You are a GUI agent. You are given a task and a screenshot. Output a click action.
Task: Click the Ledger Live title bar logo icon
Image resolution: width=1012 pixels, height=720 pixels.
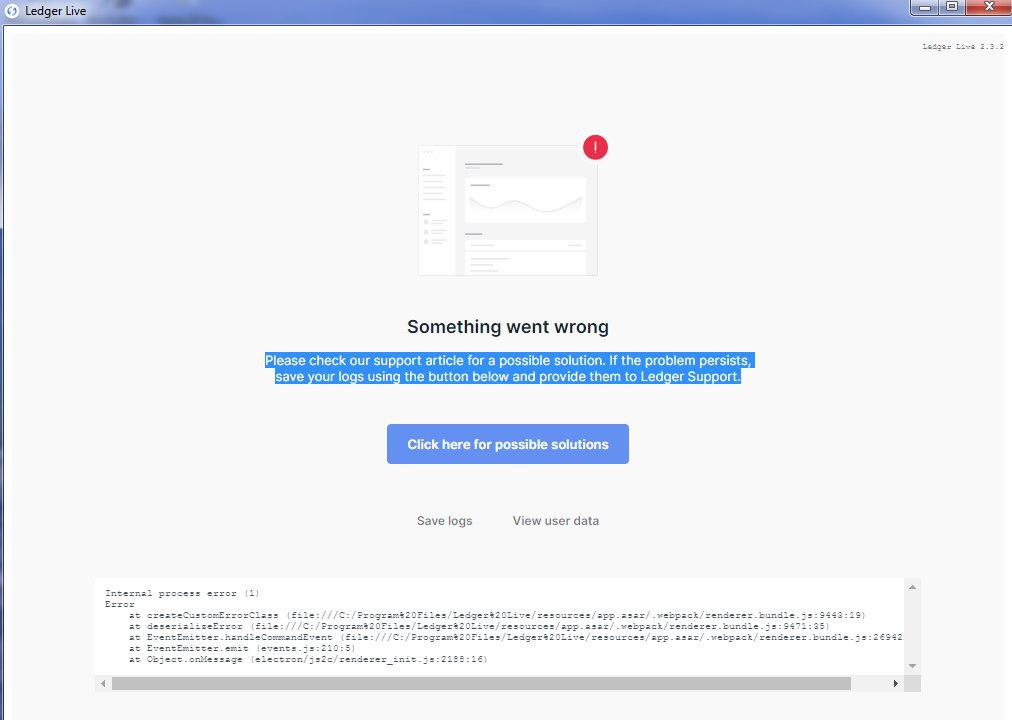click(x=12, y=10)
